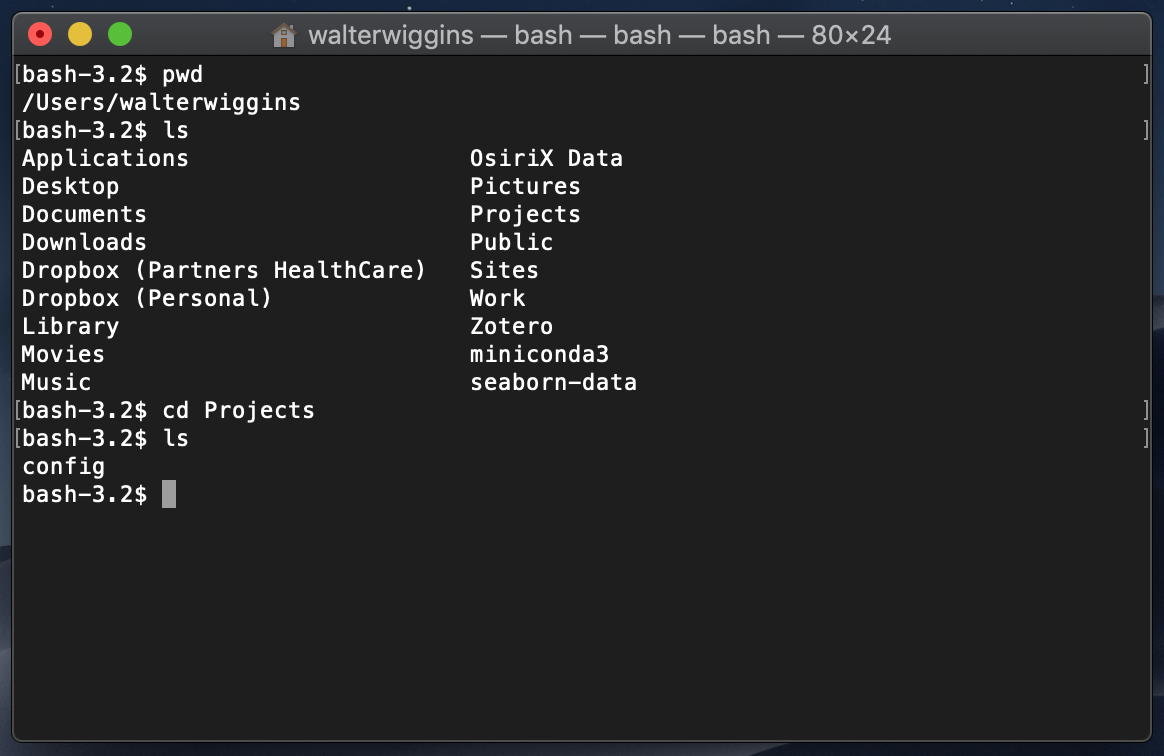Click the 'seaborn-data' entry
1164x756 pixels.
click(553, 382)
